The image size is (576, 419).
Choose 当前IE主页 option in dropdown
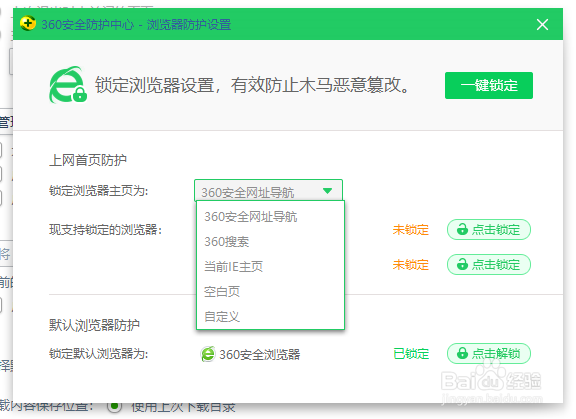click(270, 267)
